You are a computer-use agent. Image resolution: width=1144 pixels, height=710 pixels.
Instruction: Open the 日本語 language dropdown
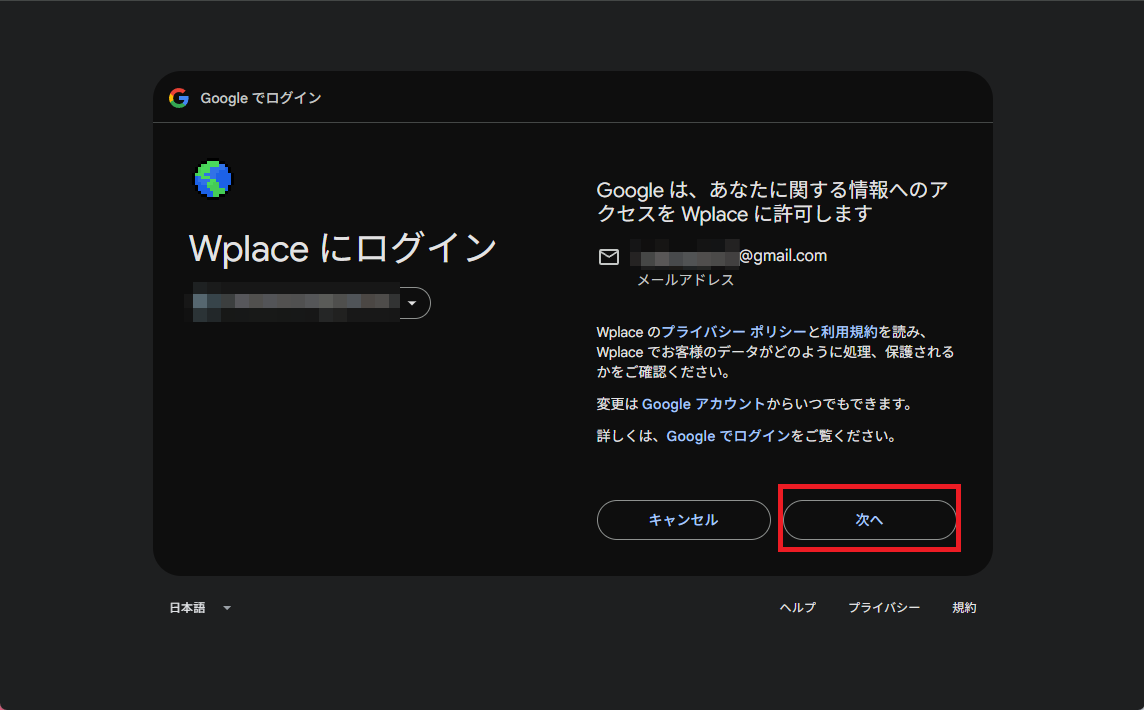tap(200, 607)
